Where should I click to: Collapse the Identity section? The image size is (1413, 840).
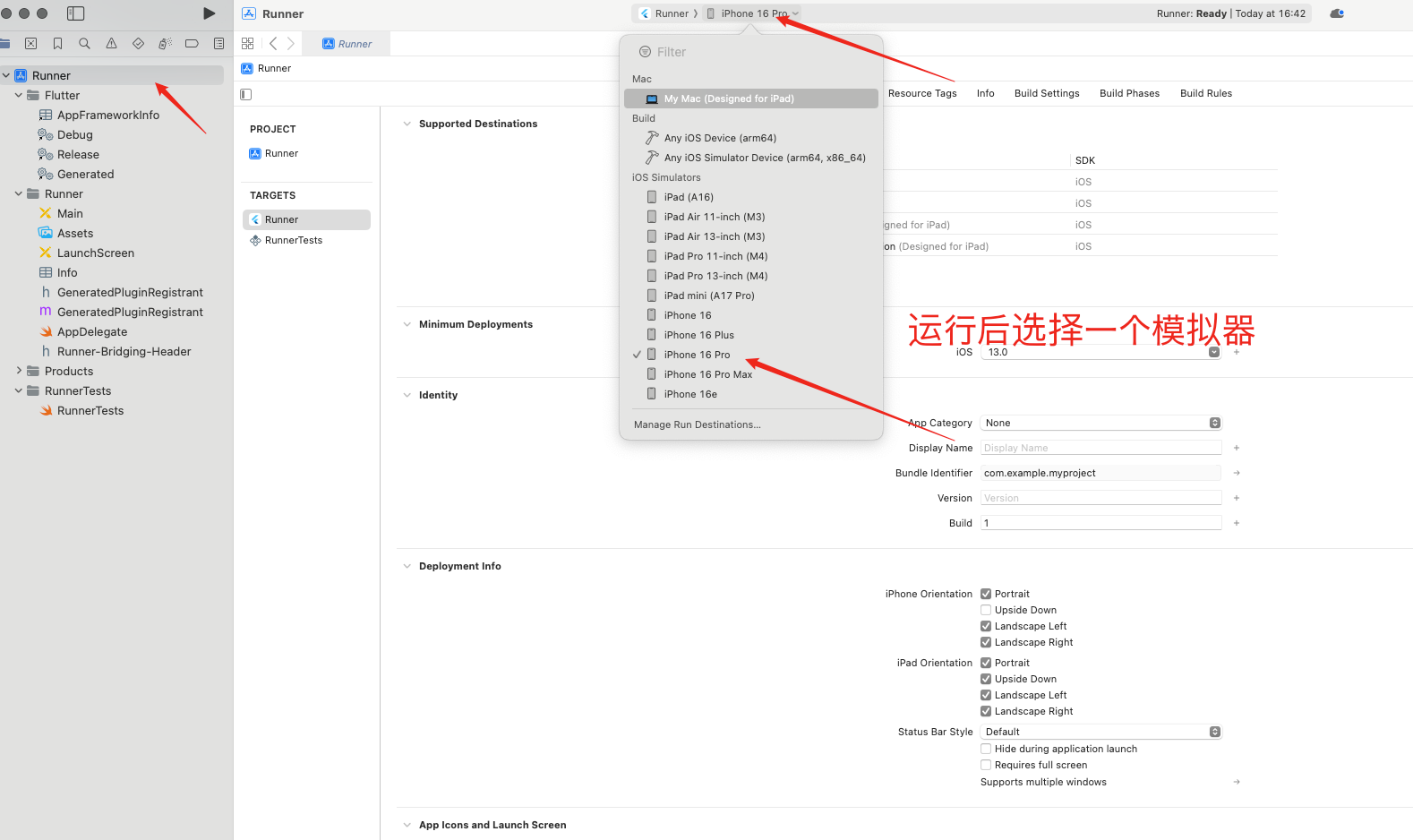point(407,395)
